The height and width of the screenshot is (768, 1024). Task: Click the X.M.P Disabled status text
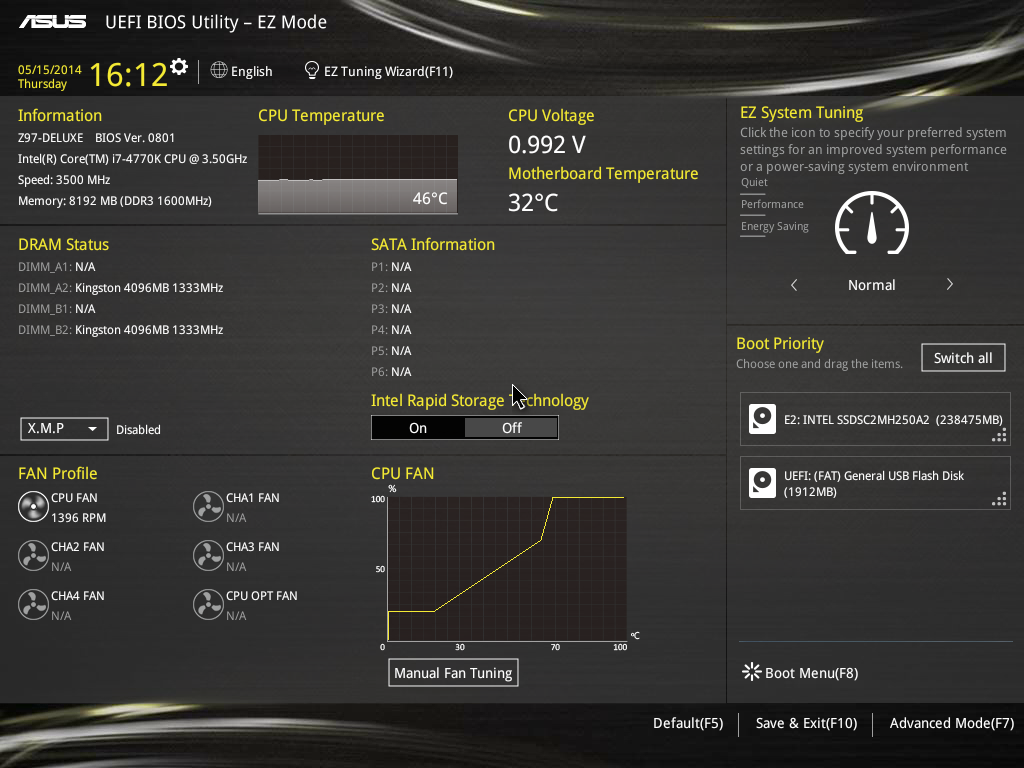click(138, 430)
